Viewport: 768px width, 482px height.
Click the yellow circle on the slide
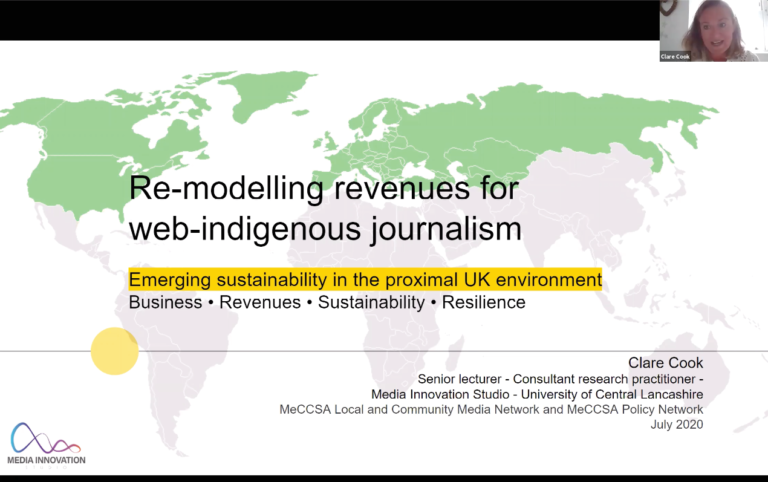(114, 351)
